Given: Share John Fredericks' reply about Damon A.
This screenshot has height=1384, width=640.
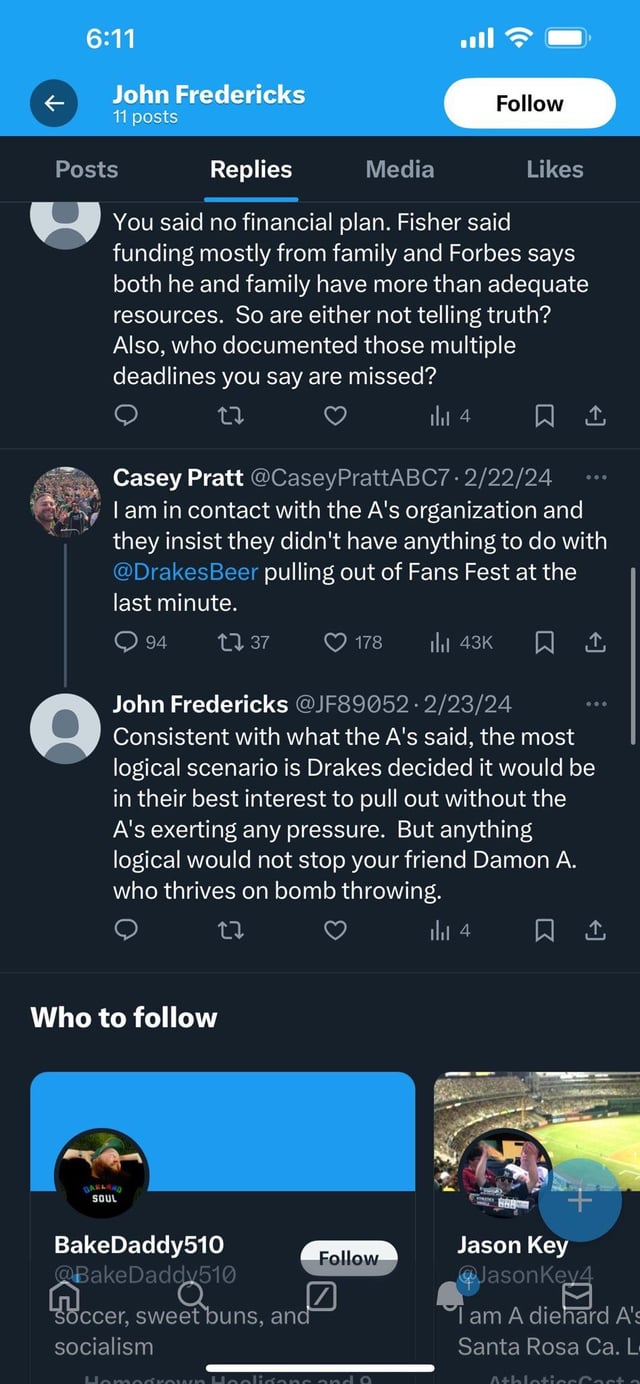Looking at the screenshot, I should click(x=595, y=930).
